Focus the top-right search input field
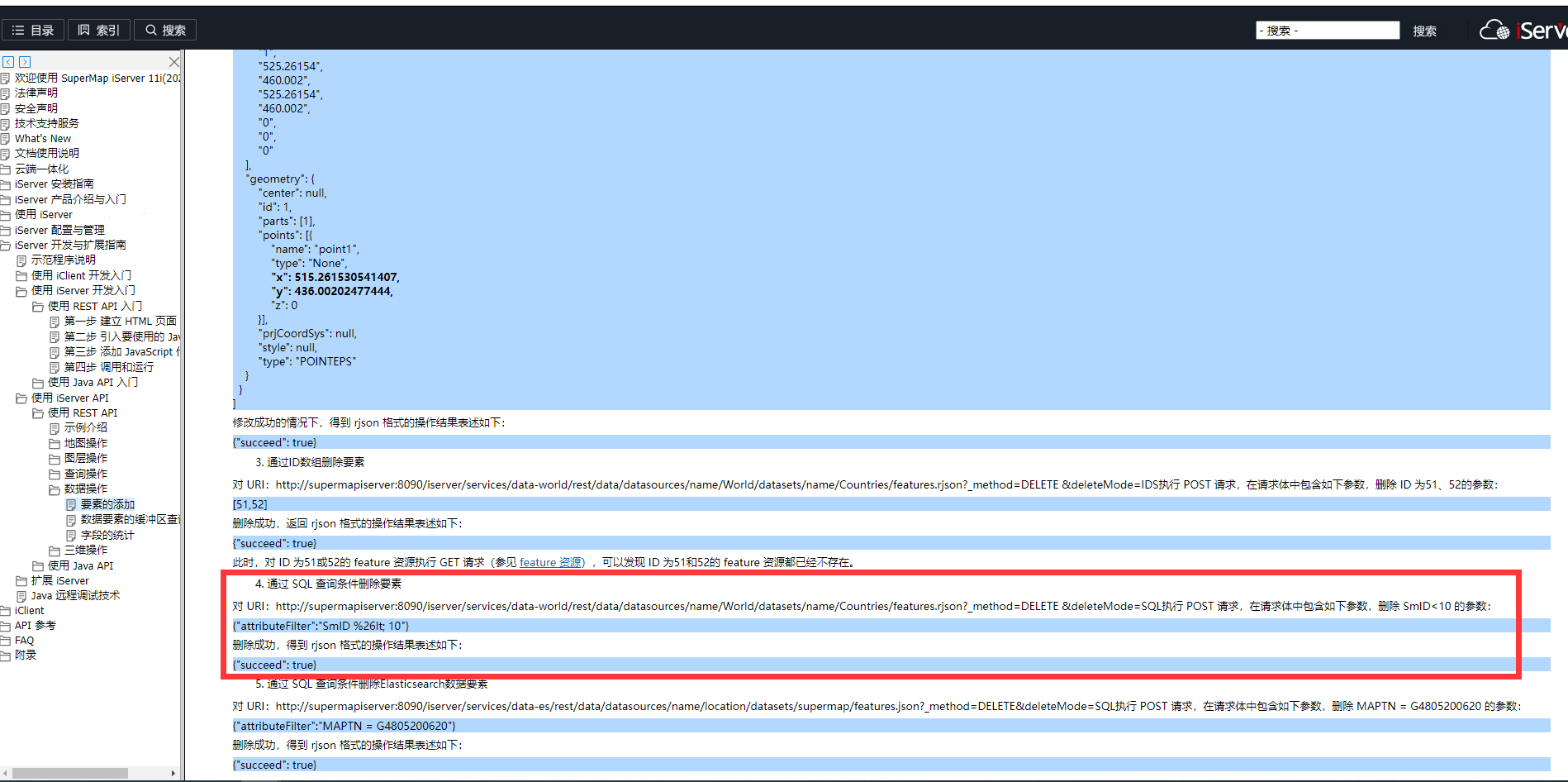The image size is (1568, 782). [1328, 31]
